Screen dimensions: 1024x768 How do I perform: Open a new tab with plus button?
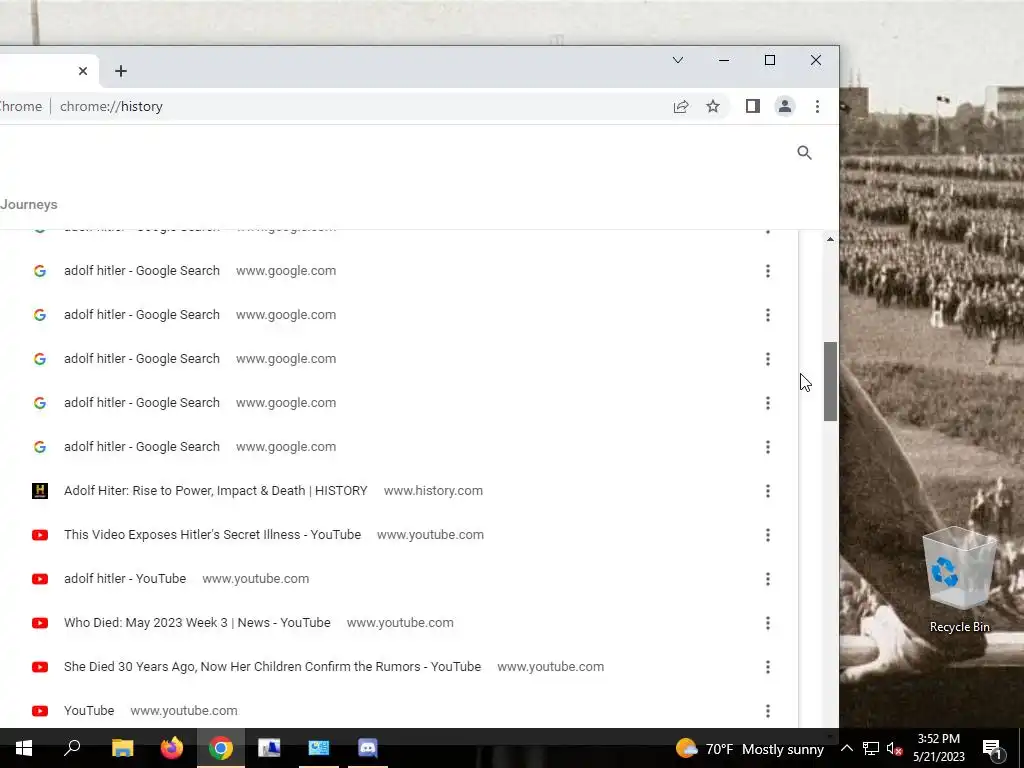(121, 71)
